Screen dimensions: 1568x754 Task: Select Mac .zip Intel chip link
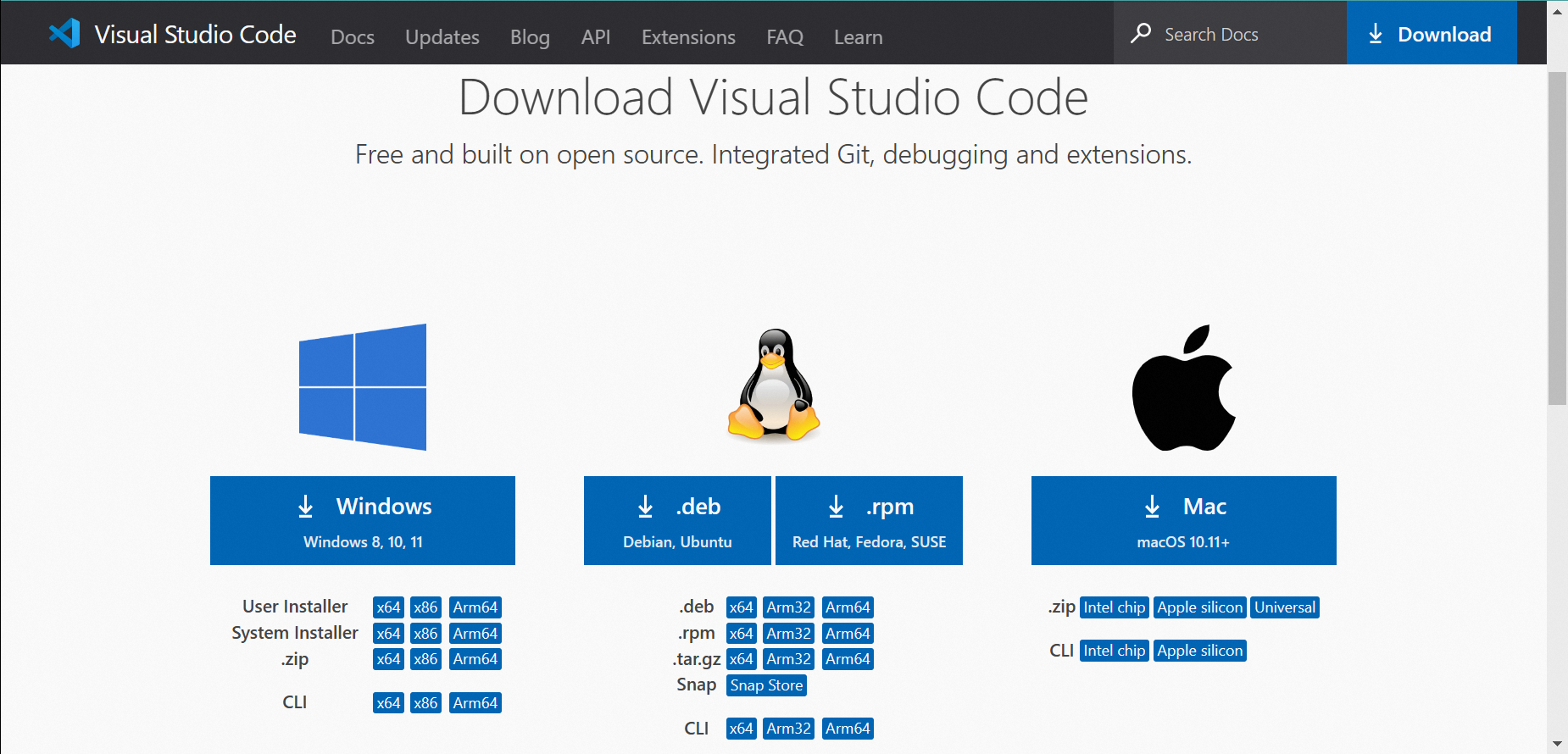coord(1115,607)
